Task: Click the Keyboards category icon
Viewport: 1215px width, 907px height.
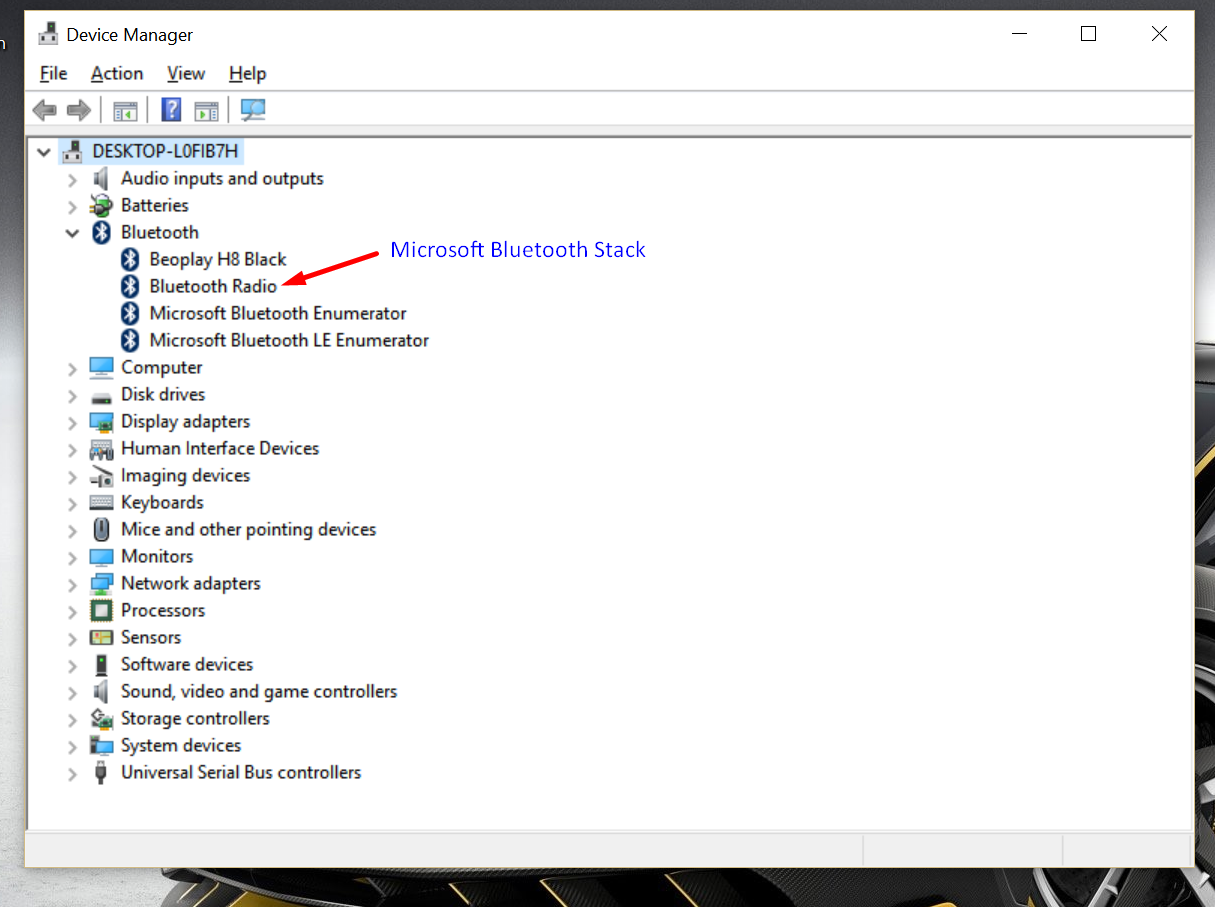Action: pyautogui.click(x=101, y=503)
